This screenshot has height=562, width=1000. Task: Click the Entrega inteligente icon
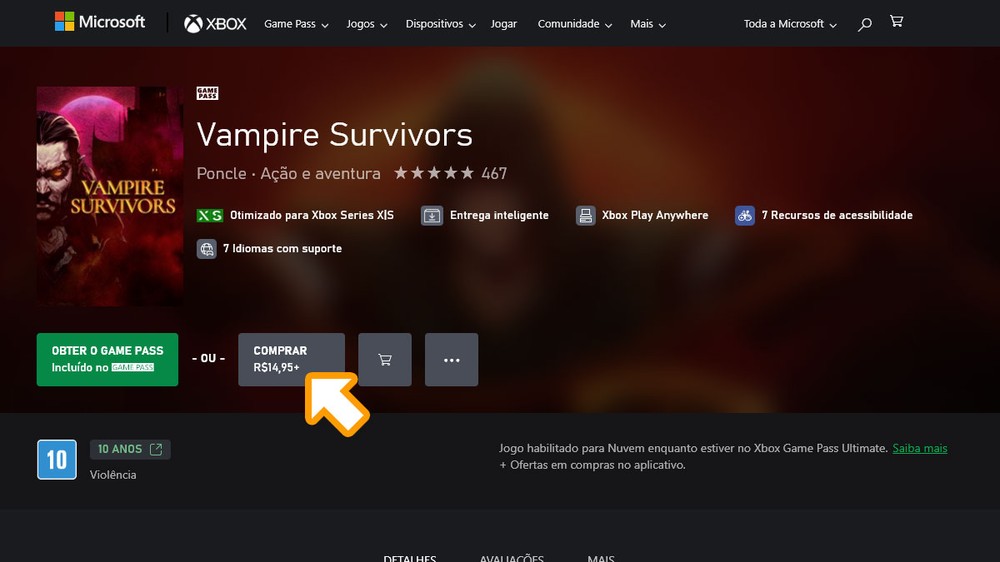coord(432,216)
